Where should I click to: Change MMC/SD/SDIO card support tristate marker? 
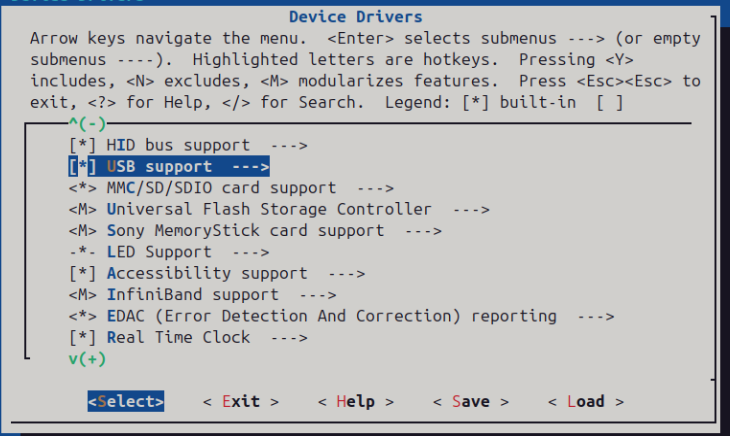tap(82, 188)
